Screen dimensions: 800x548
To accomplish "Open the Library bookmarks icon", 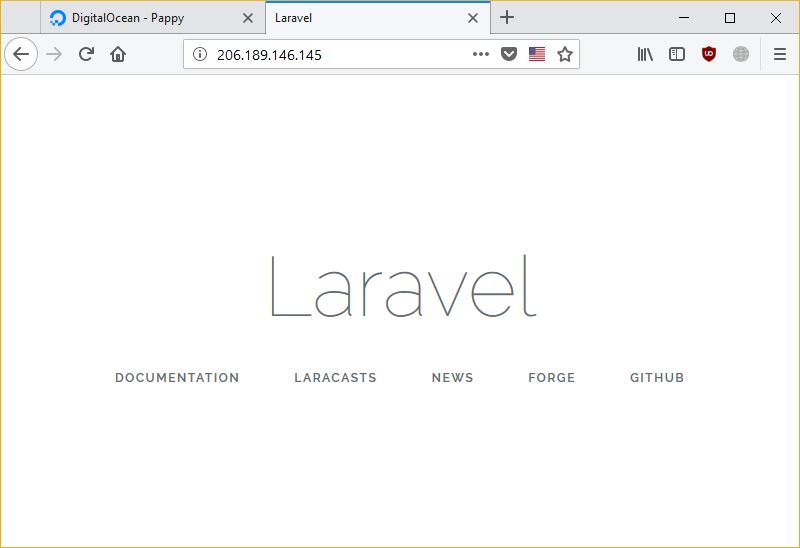I will [x=645, y=54].
